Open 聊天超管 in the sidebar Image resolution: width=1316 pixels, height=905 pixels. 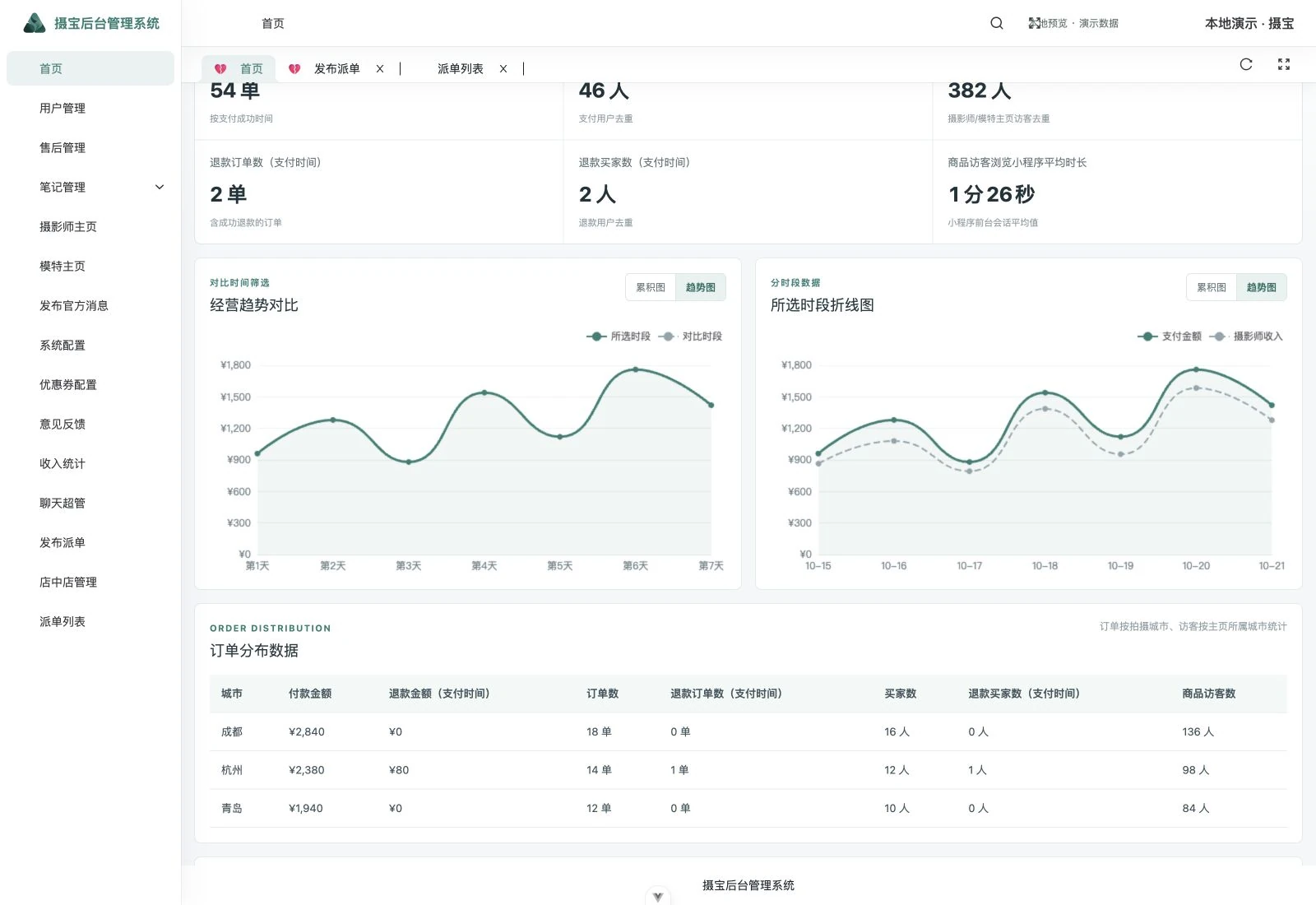[90, 503]
